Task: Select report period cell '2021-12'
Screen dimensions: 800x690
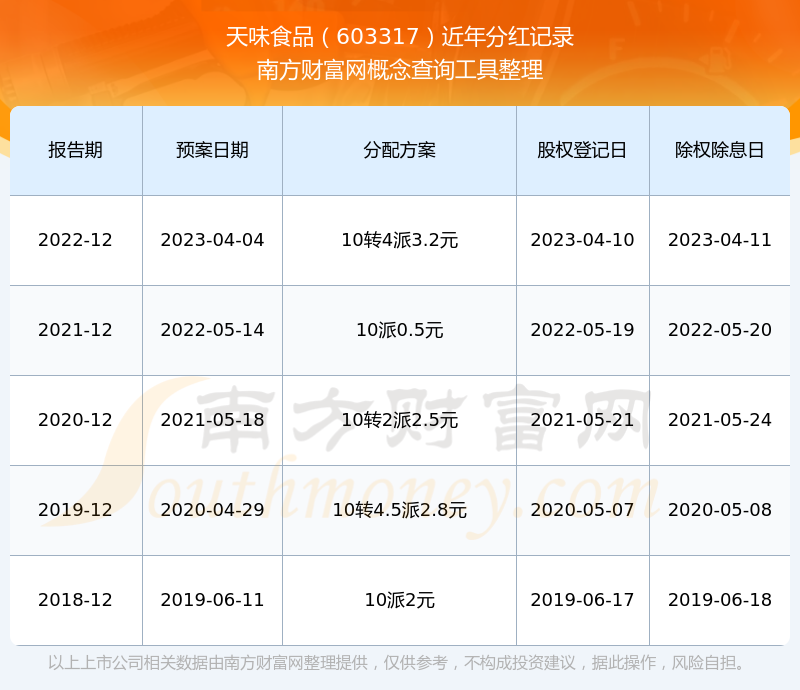Action: [x=76, y=330]
